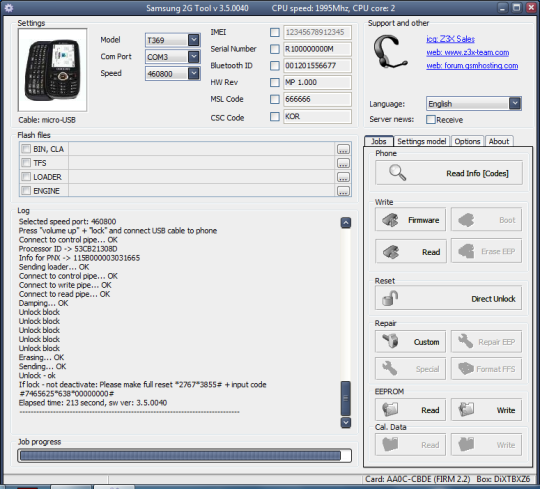Viewport: 540px width, 489px height.
Task: Click the Card AA0C-CBDE status bar text
Action: point(417,479)
